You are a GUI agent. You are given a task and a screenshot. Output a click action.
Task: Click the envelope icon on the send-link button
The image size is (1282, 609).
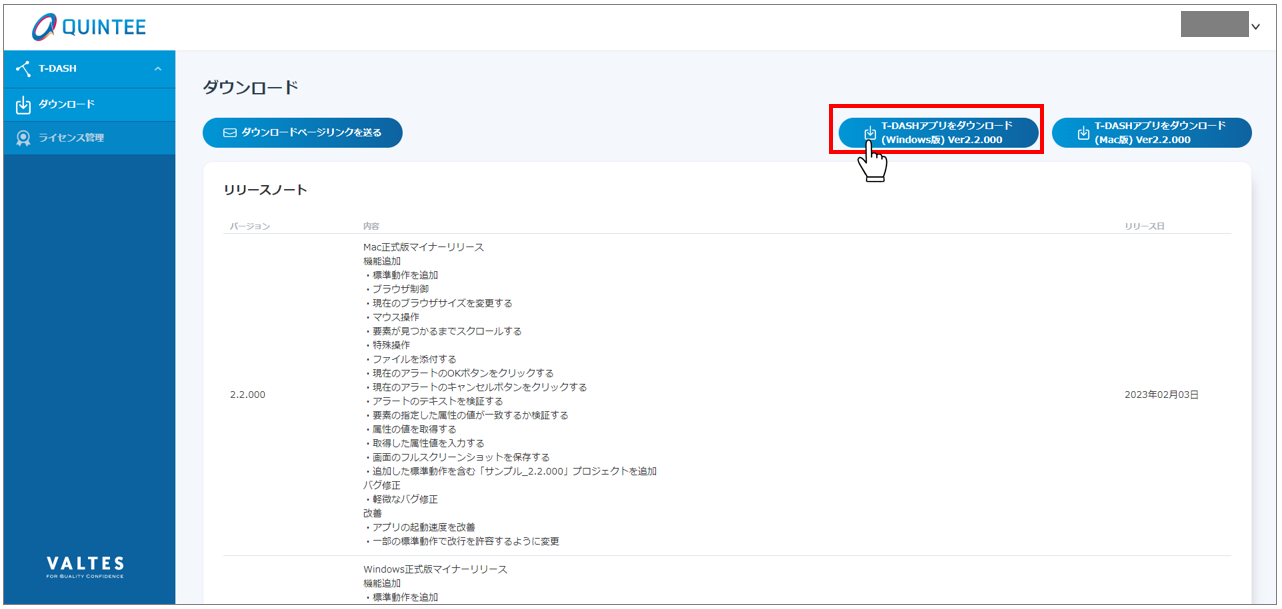click(229, 132)
